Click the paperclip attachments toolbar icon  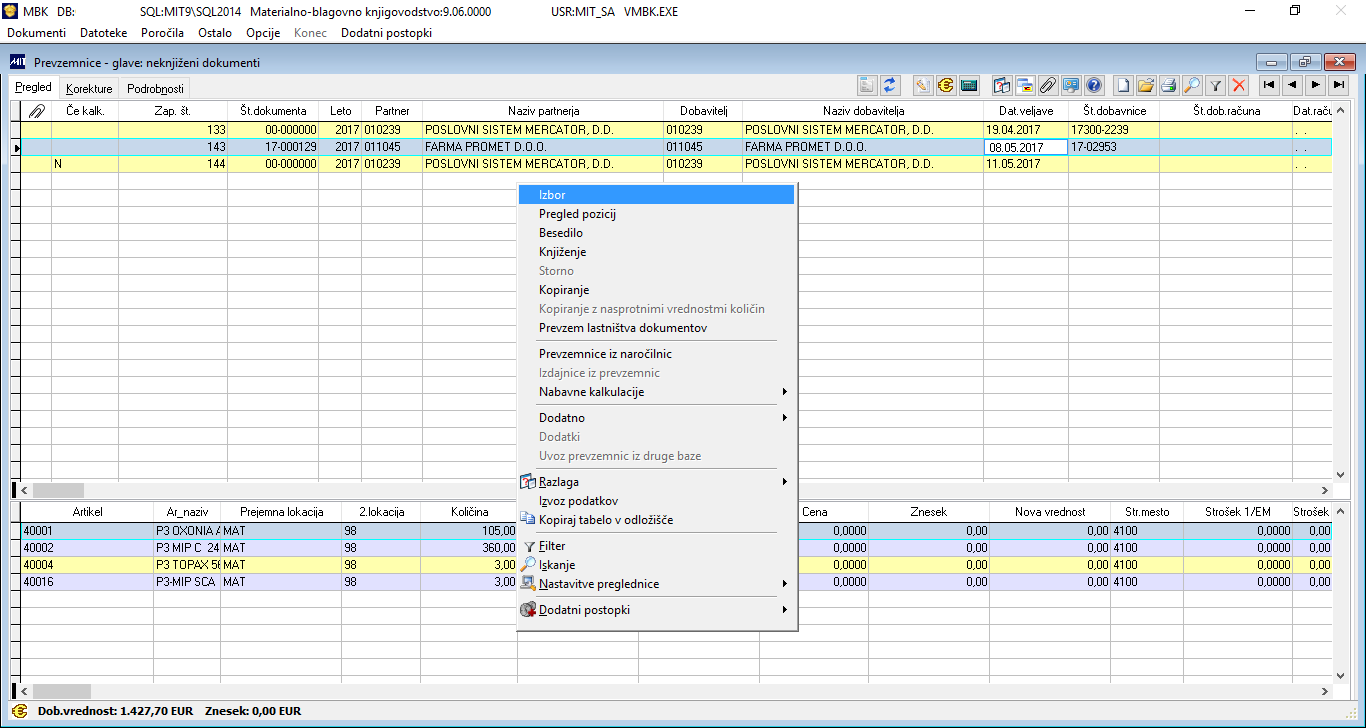coord(1049,86)
